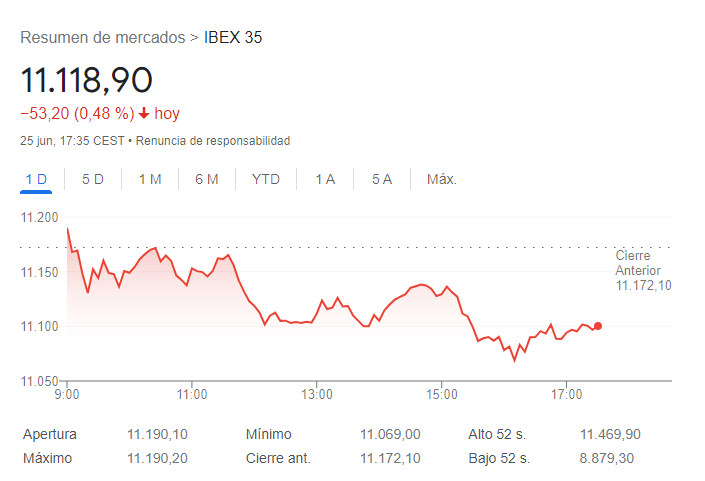This screenshot has height=481, width=705.
Task: Click the Alto 52 s. value
Action: click(x=610, y=435)
